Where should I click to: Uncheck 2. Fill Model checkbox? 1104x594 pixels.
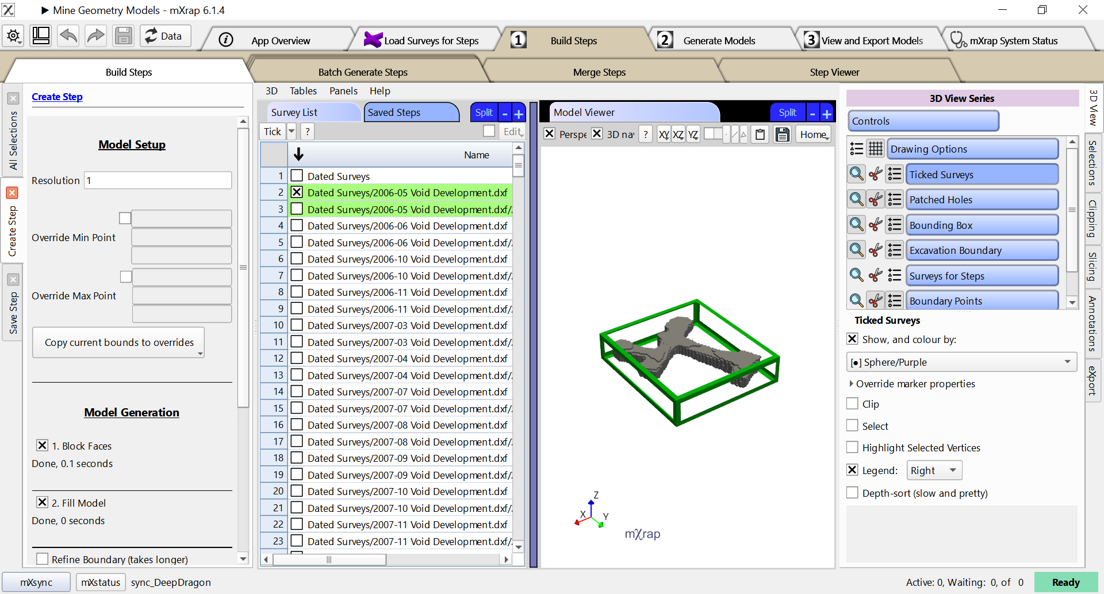point(42,503)
